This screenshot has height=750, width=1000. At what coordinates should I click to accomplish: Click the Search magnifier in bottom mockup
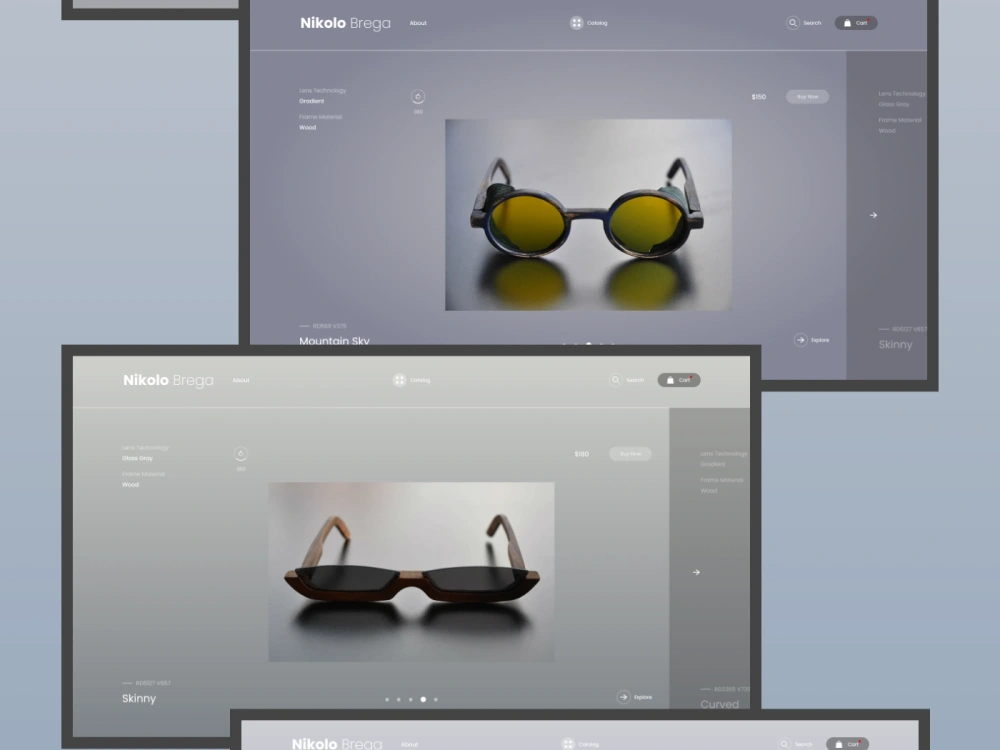point(784,744)
